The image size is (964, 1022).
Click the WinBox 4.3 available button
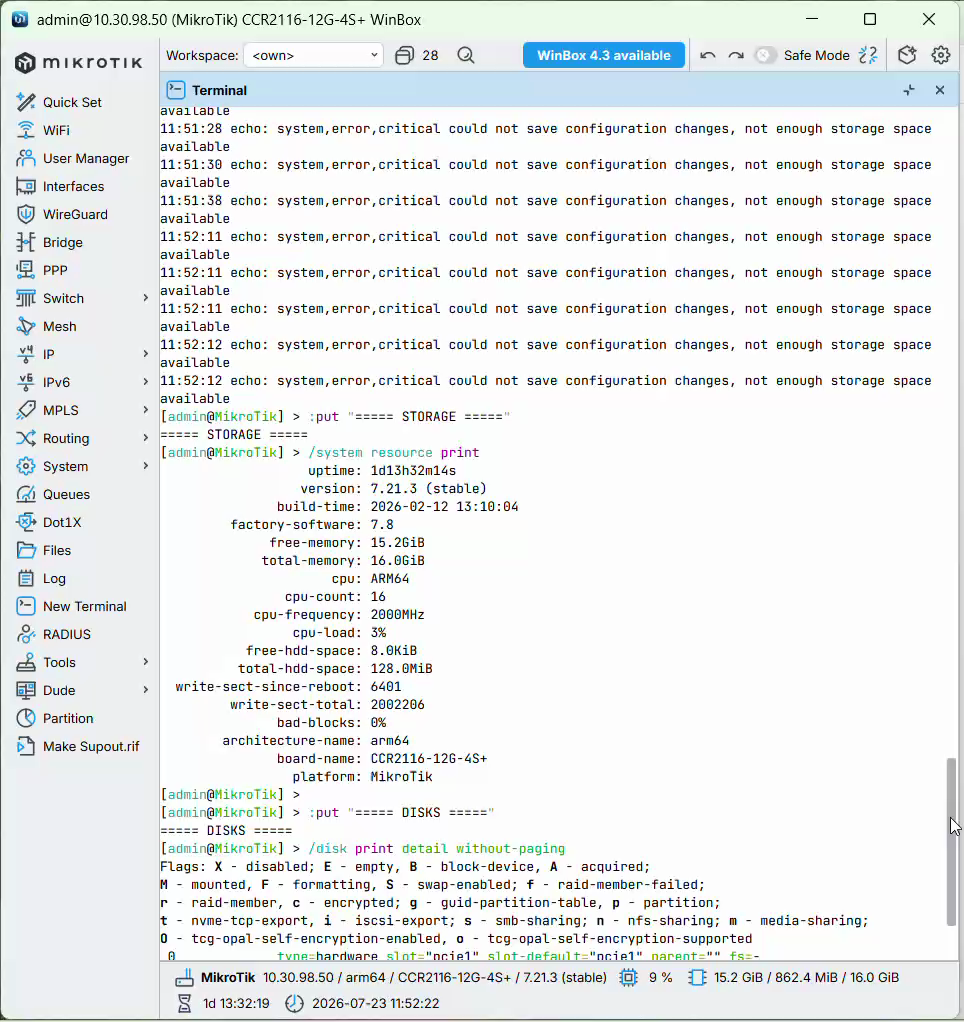(x=604, y=55)
